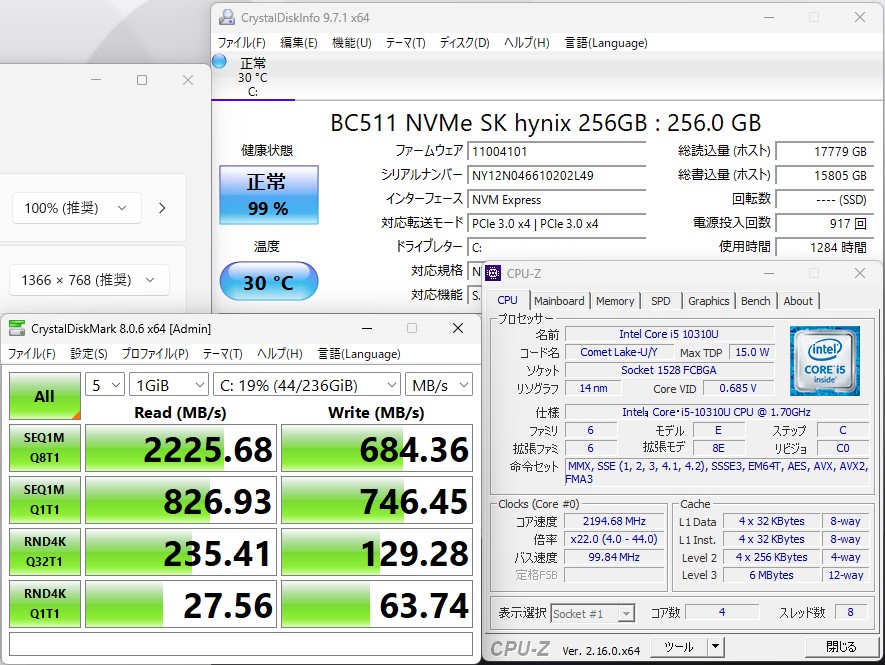Image resolution: width=885 pixels, height=665 pixels.
Task: Click the blue disk status orb for drive C:
Action: [x=220, y=61]
